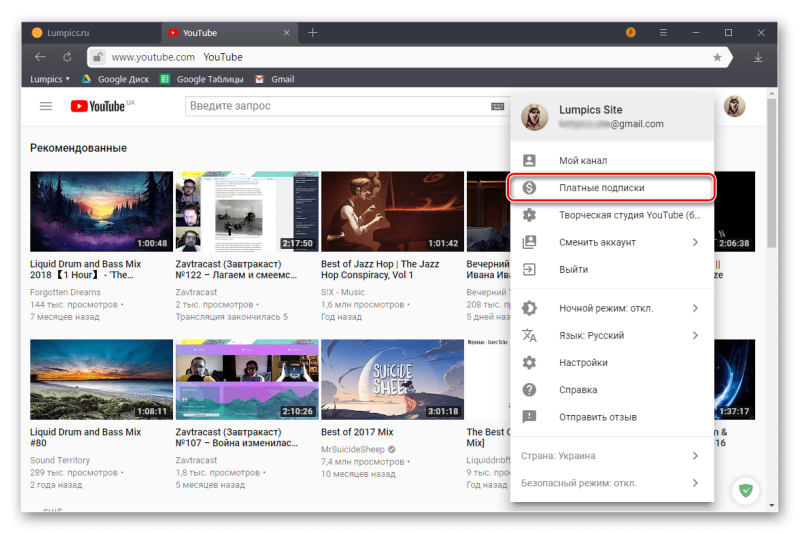
Task: Click the dollar icon for paid subscriptions
Action: (x=529, y=188)
